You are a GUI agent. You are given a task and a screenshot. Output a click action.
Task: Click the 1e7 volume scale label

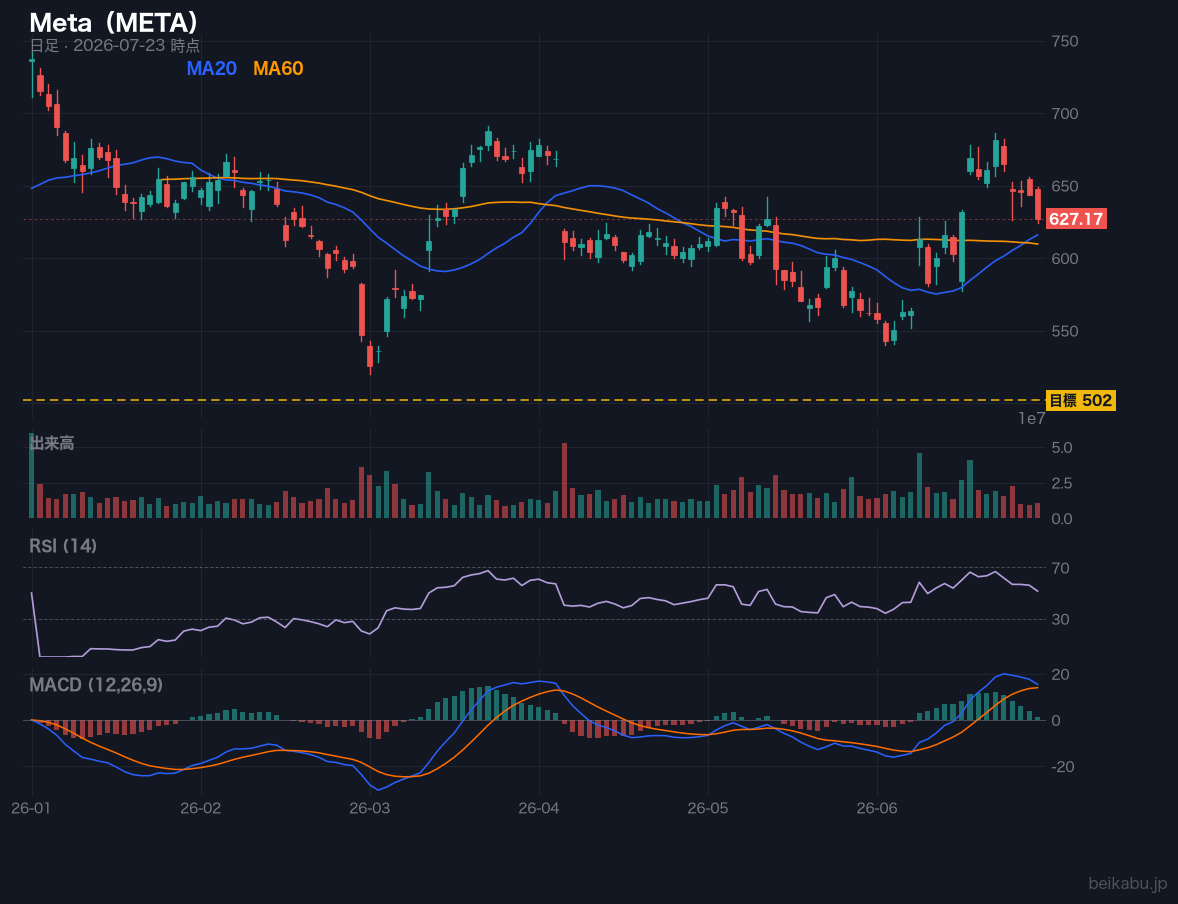point(1032,419)
